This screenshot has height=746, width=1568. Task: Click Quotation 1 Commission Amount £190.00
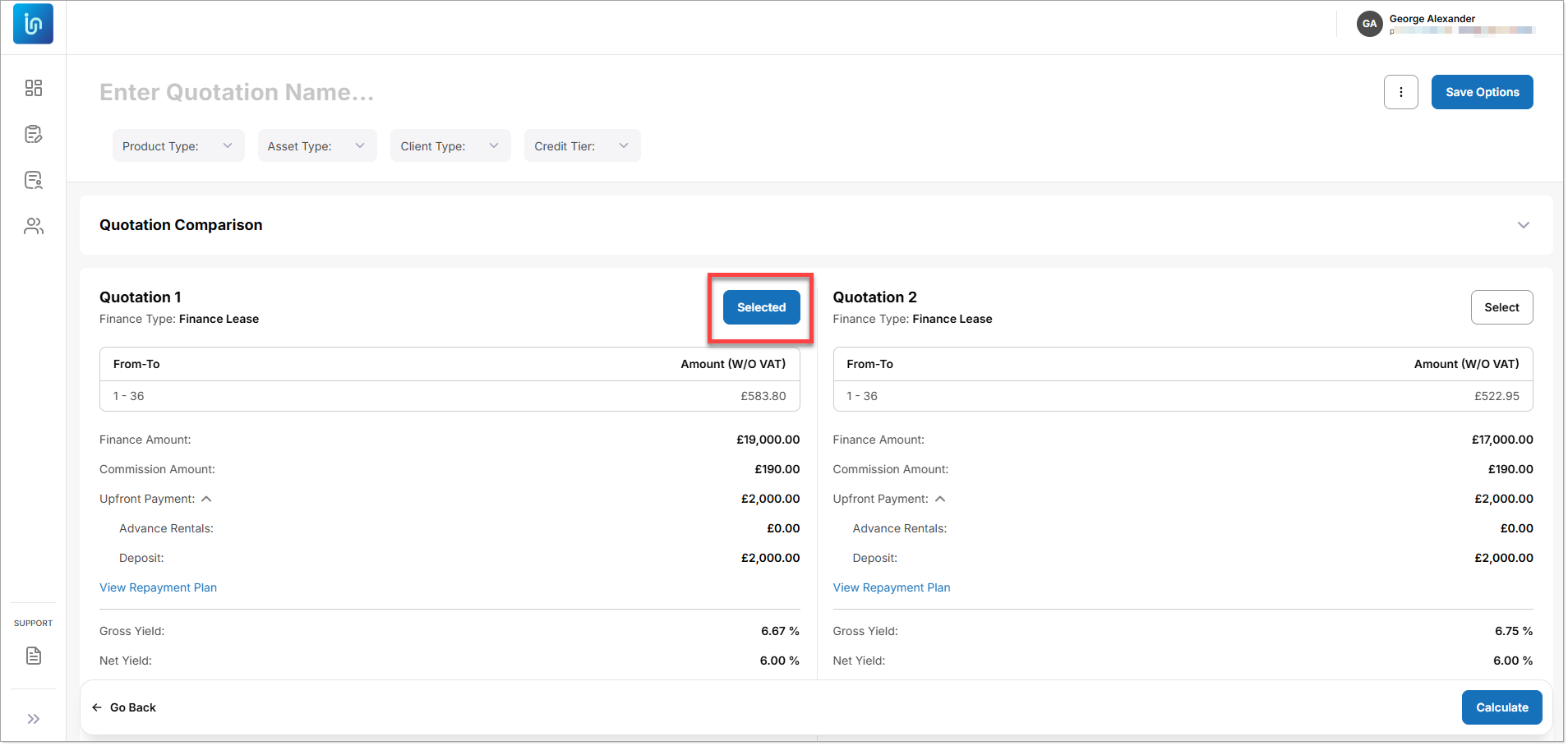point(777,469)
